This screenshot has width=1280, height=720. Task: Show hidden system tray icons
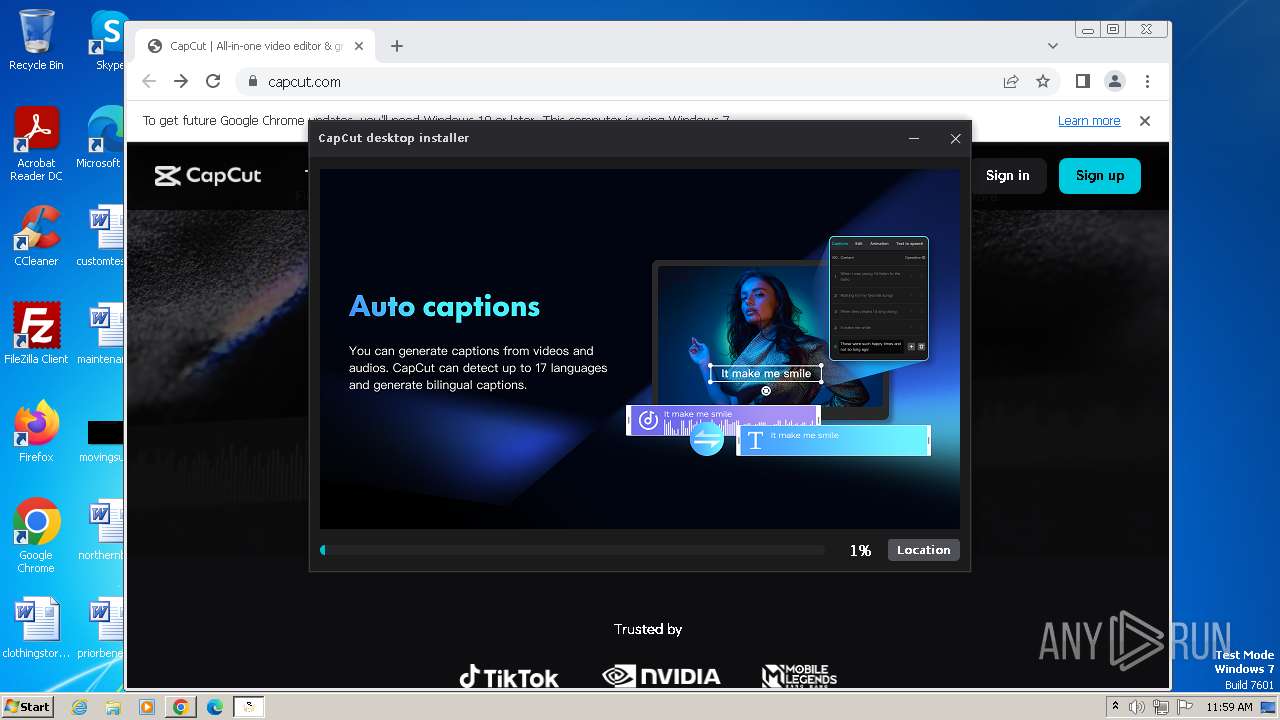pyautogui.click(x=1115, y=707)
